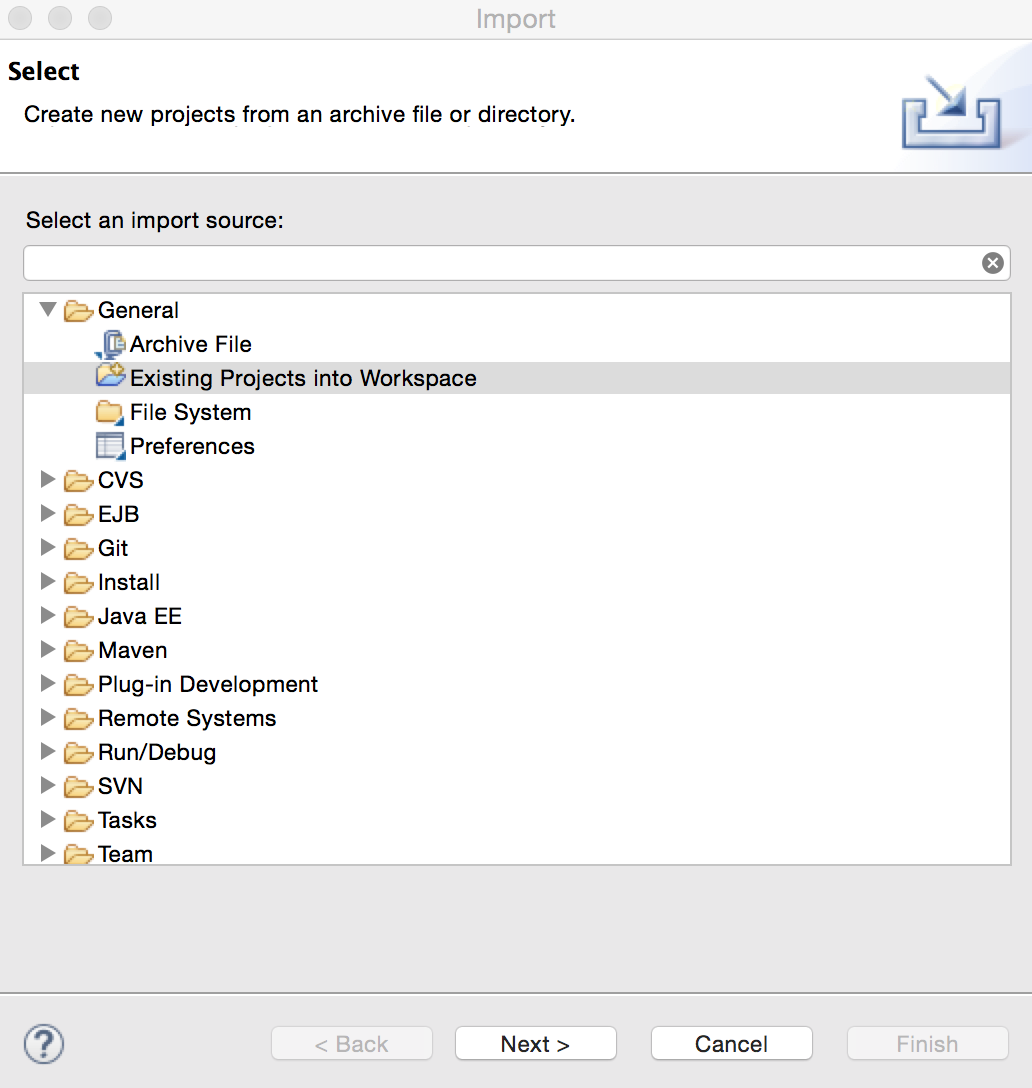Click the Maven folder icon
Image resolution: width=1032 pixels, height=1088 pixels.
point(78,651)
